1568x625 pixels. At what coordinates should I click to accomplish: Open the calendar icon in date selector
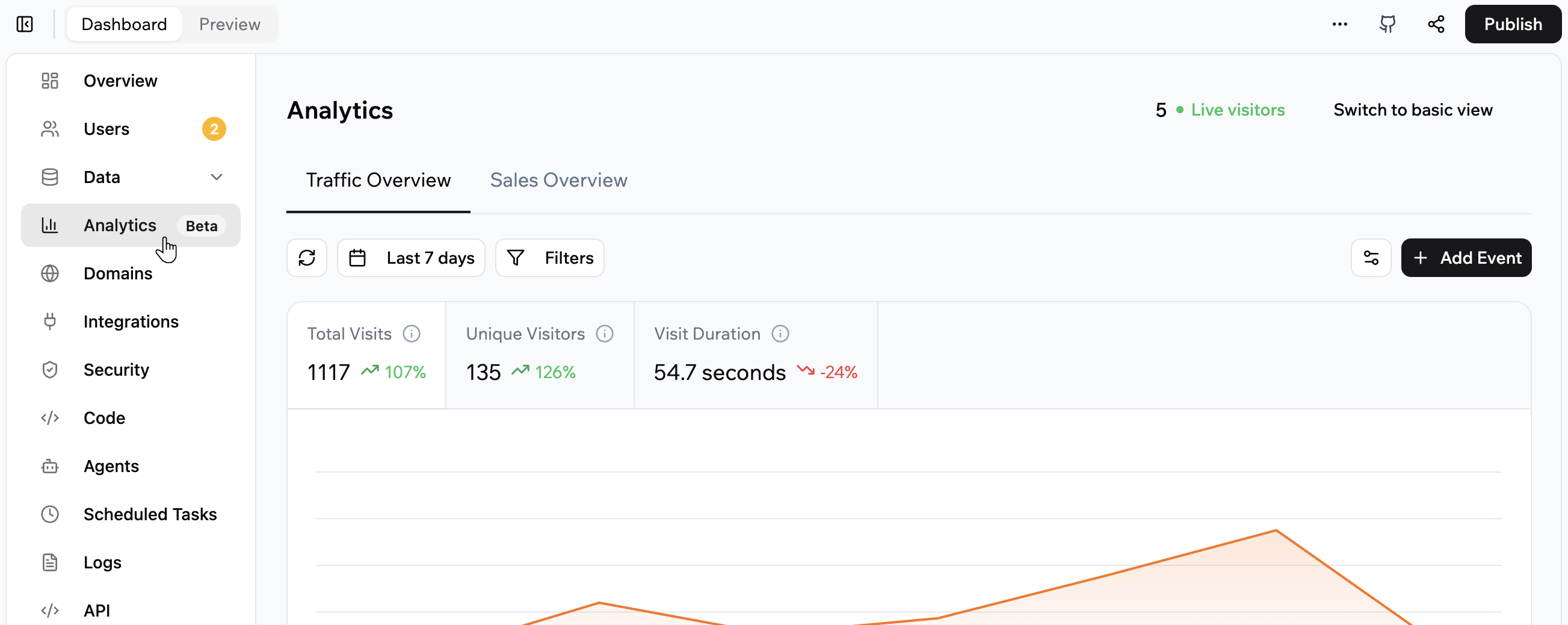click(x=357, y=257)
